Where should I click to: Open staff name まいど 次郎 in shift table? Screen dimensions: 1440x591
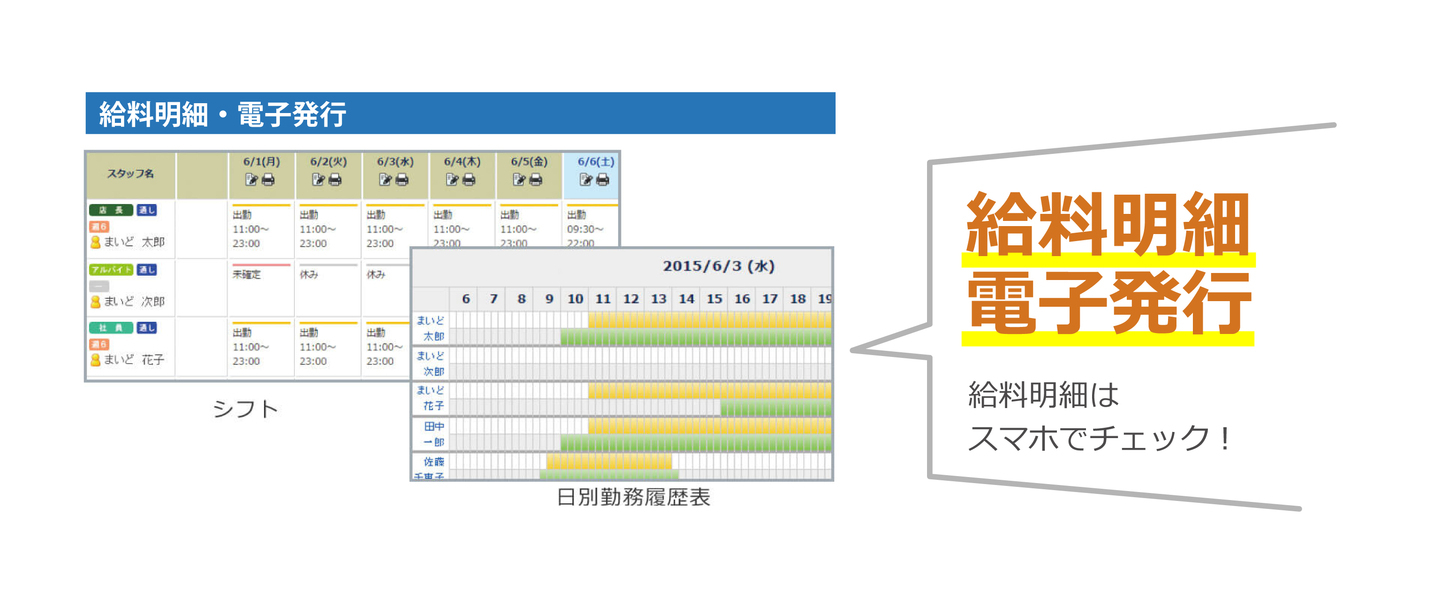(134, 301)
